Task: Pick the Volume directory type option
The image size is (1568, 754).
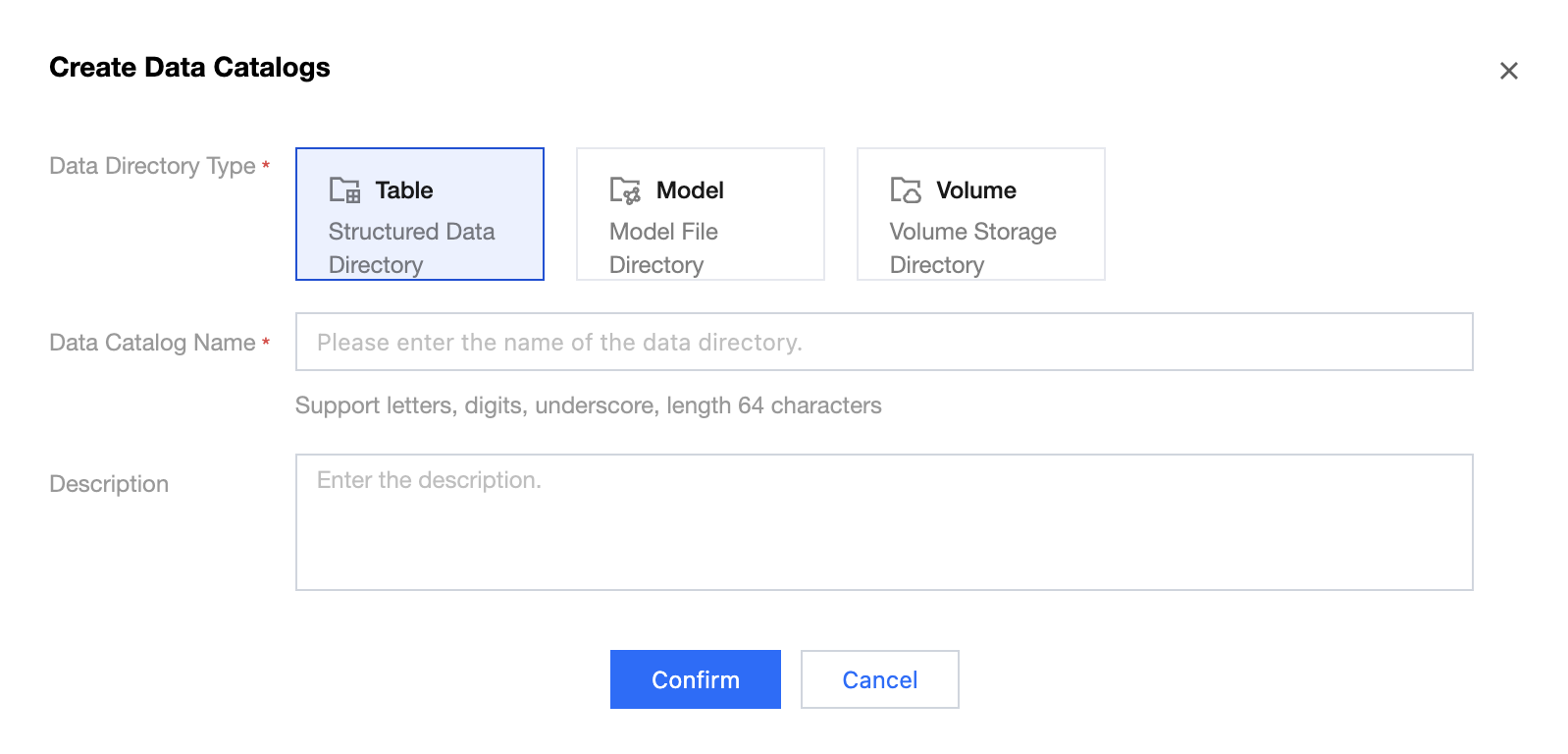Action: point(980,214)
